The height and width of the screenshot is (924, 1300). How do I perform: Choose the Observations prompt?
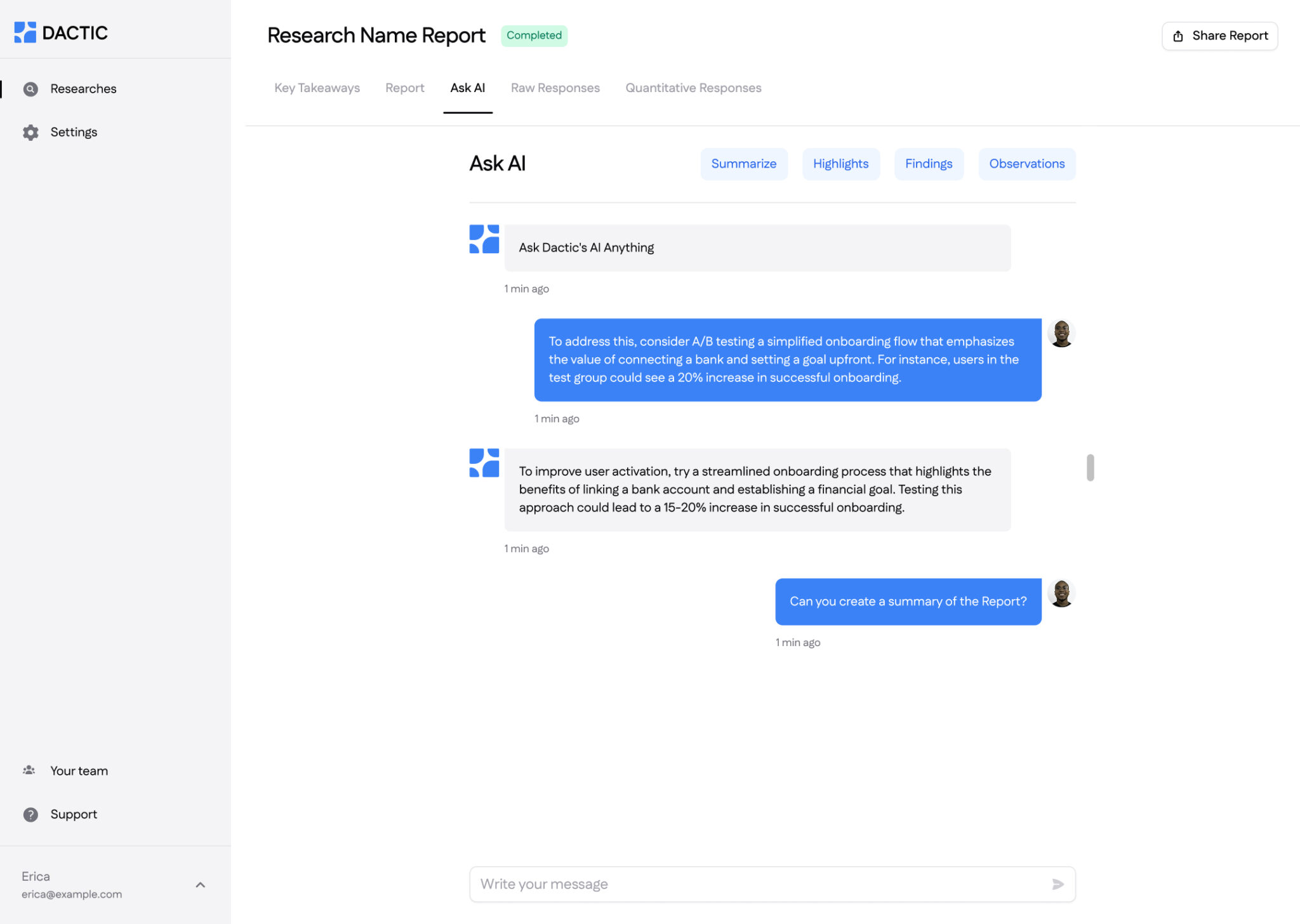(x=1026, y=164)
